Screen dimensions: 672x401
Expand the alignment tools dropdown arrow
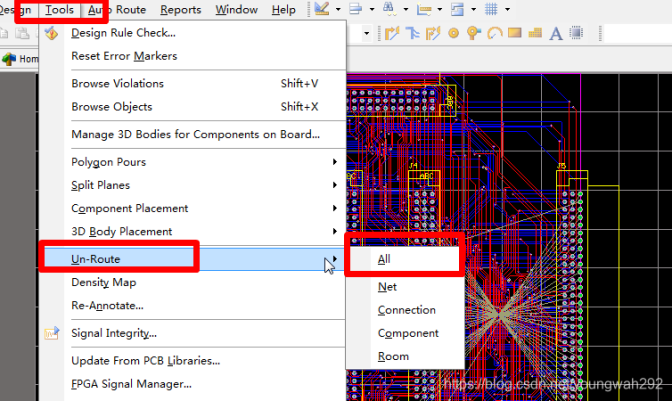[440, 10]
